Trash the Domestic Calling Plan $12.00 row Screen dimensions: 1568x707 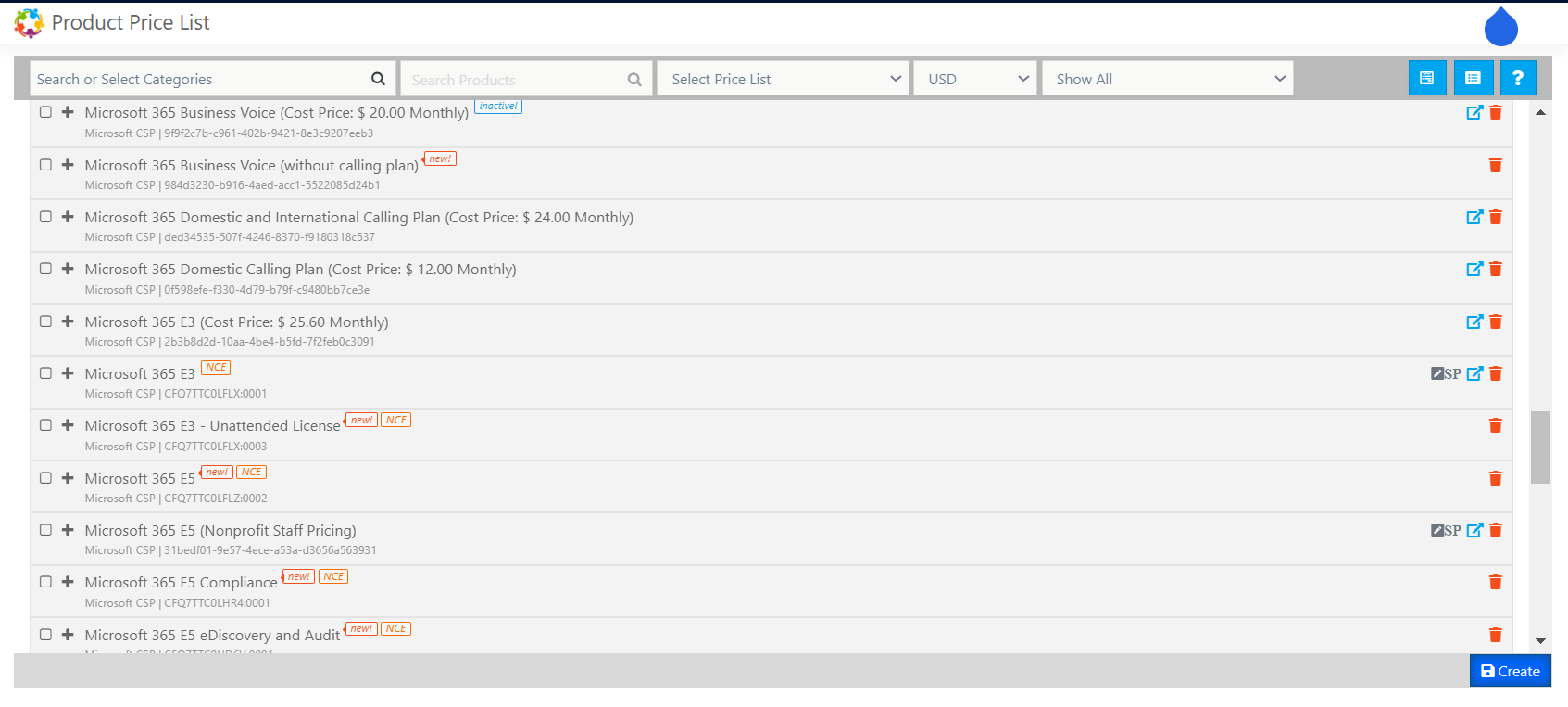(x=1496, y=269)
